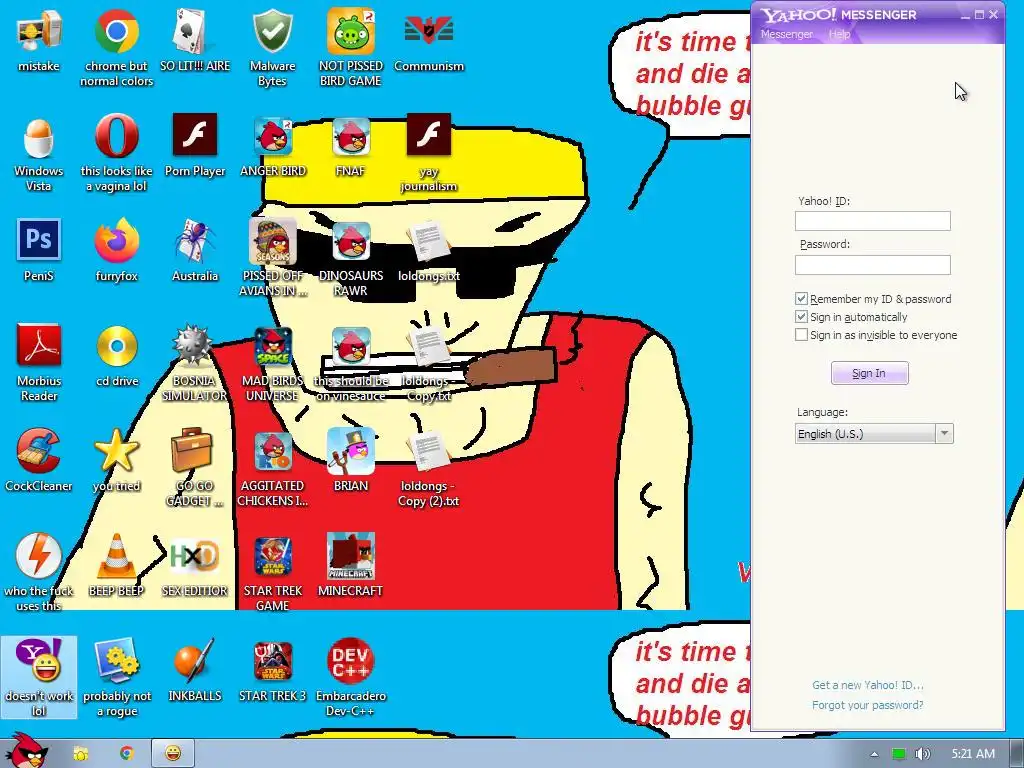The height and width of the screenshot is (768, 1024).
Task: Uncheck 'Sign in automatically' checkbox
Action: coord(801,317)
